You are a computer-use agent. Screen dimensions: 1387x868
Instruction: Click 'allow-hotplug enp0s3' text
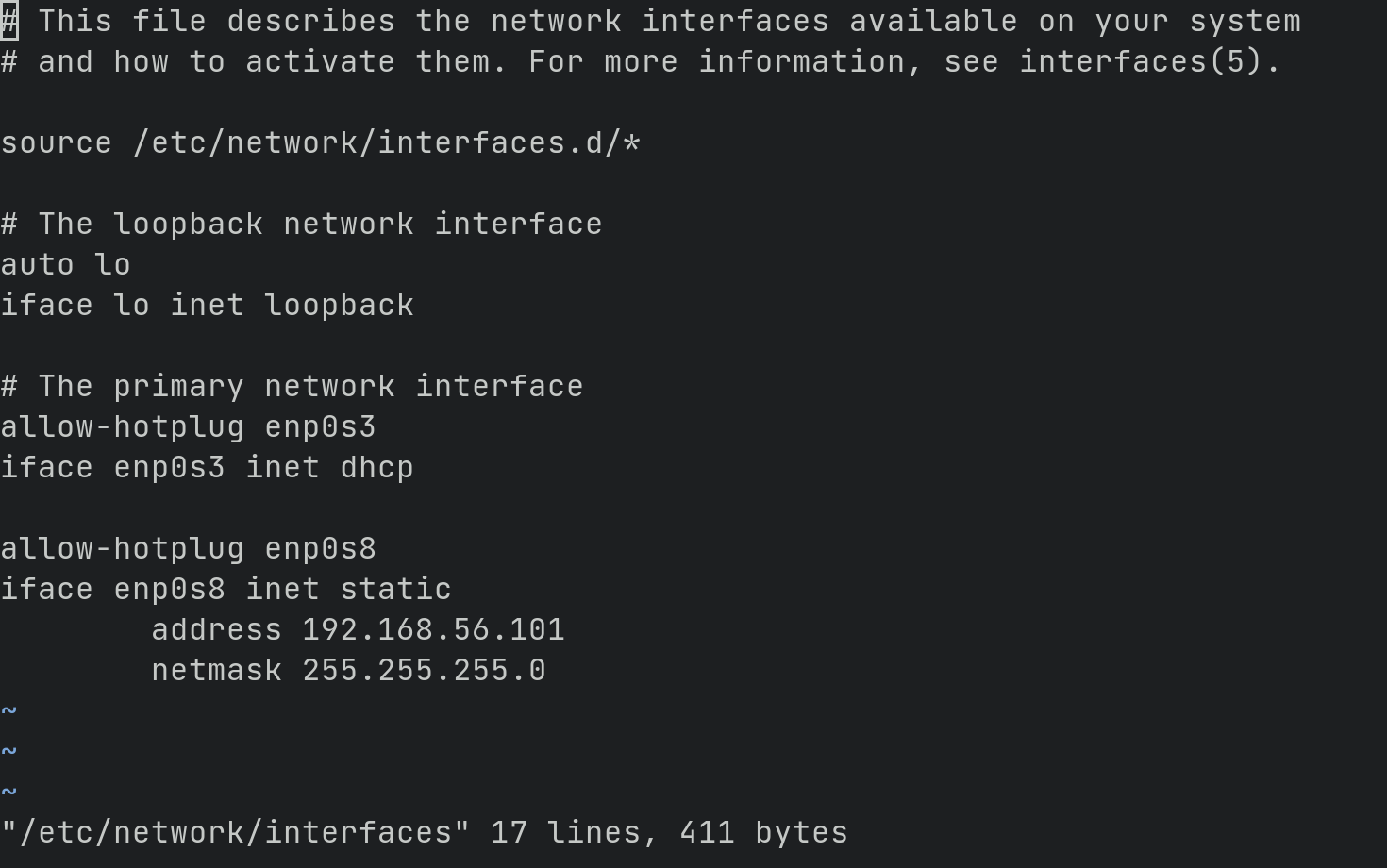click(x=189, y=427)
